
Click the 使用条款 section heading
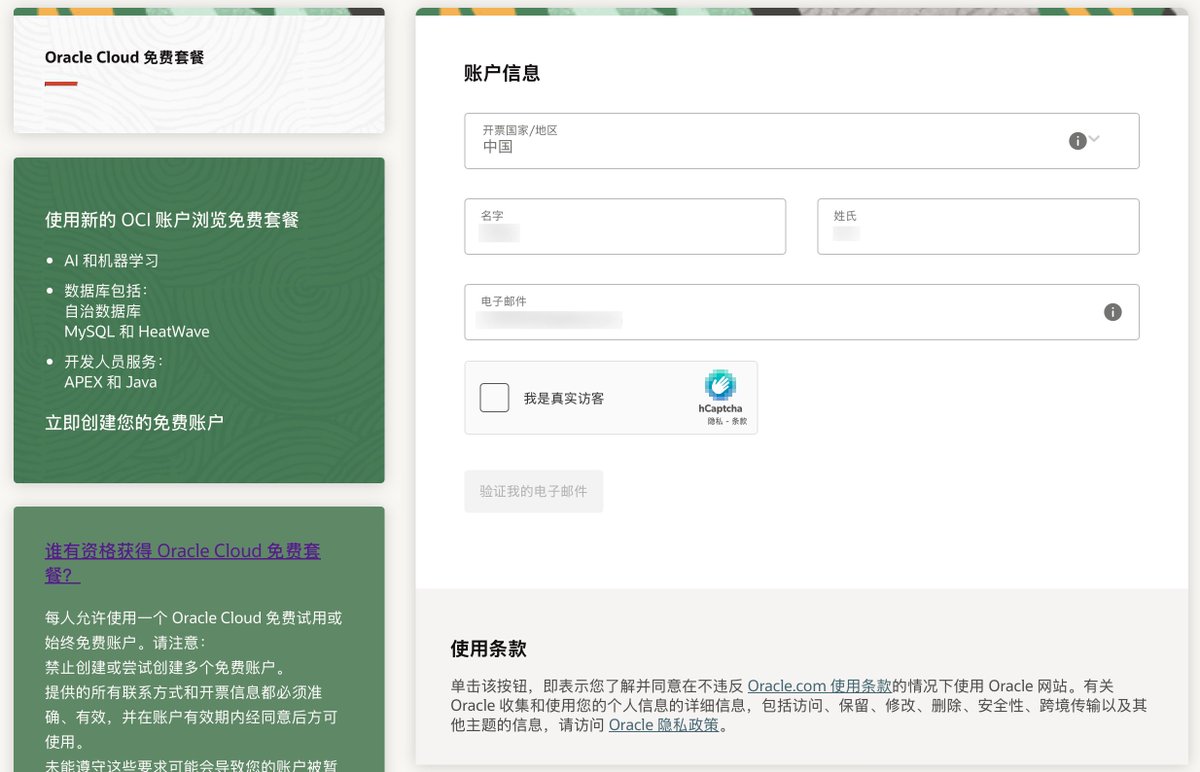[x=488, y=648]
